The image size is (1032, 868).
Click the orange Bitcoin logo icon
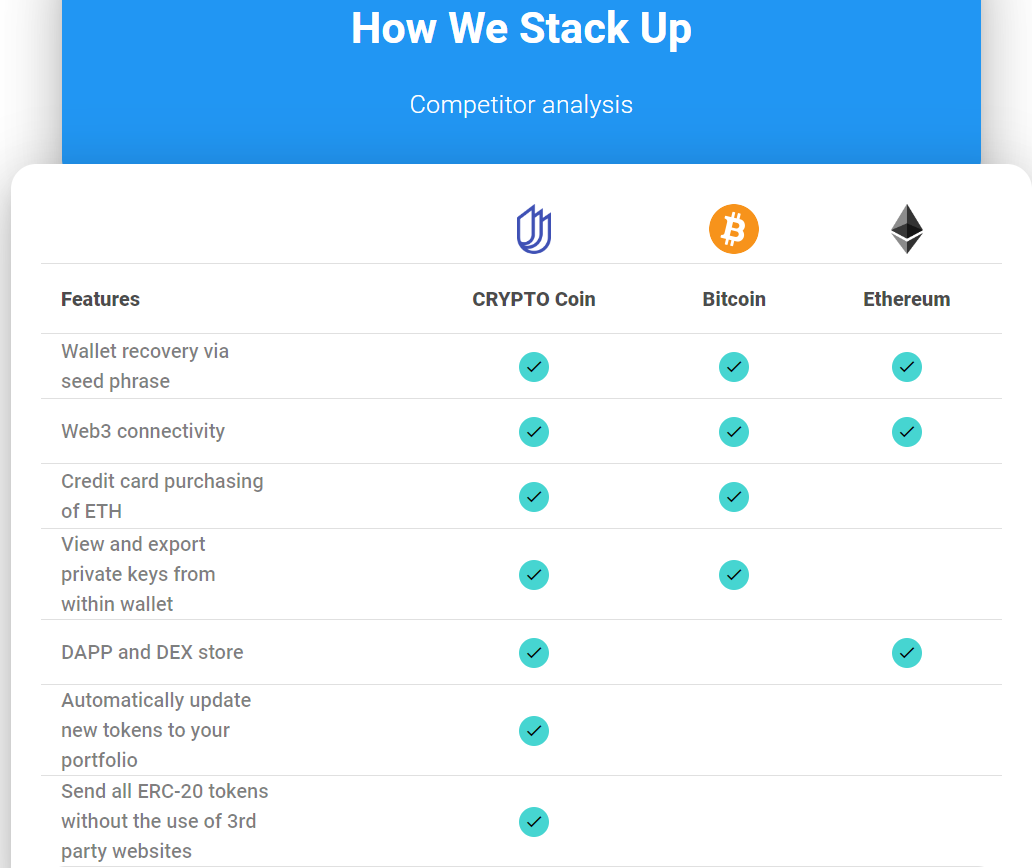coord(734,229)
